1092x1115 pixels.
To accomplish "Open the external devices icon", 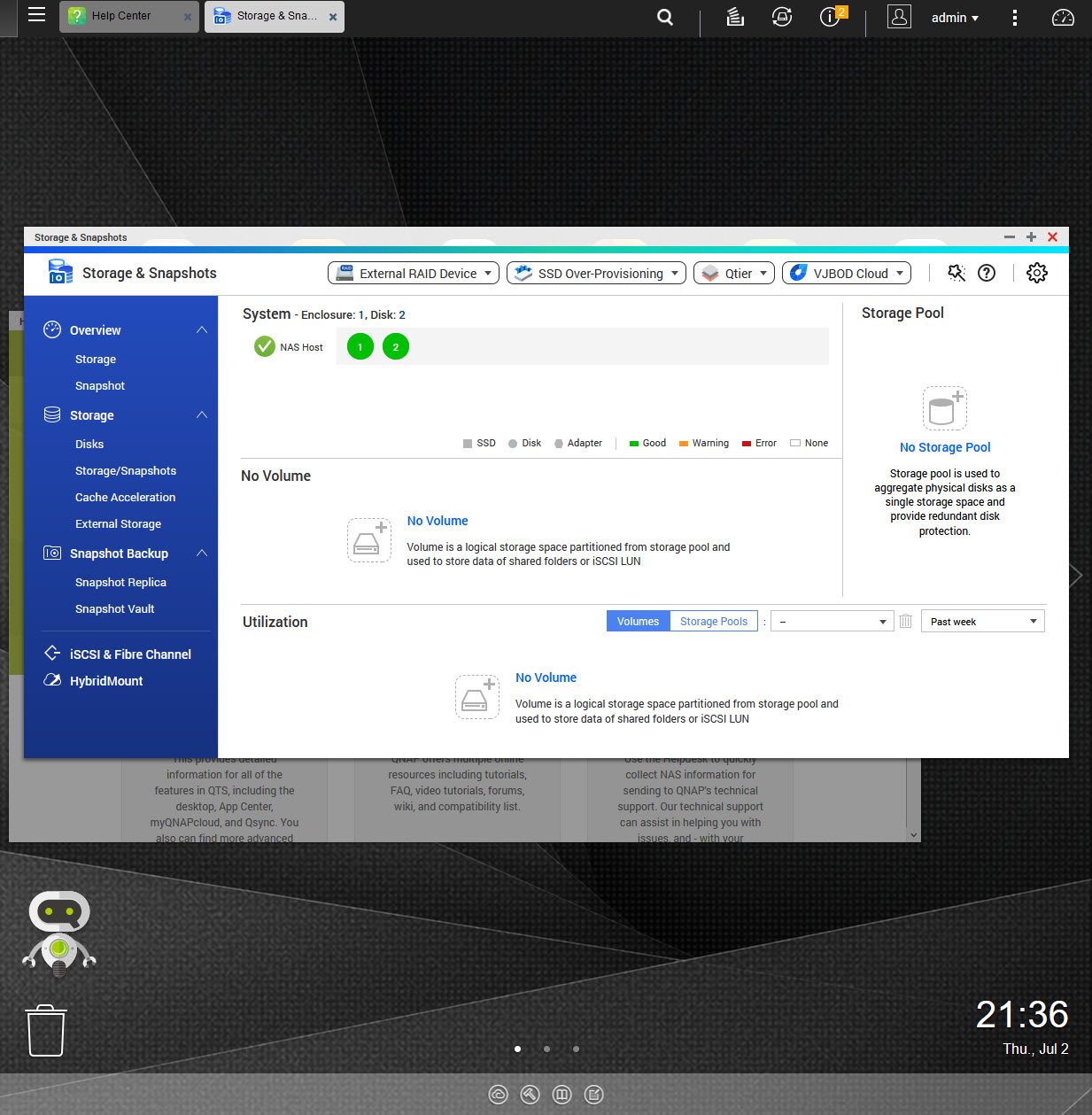I will click(x=782, y=17).
